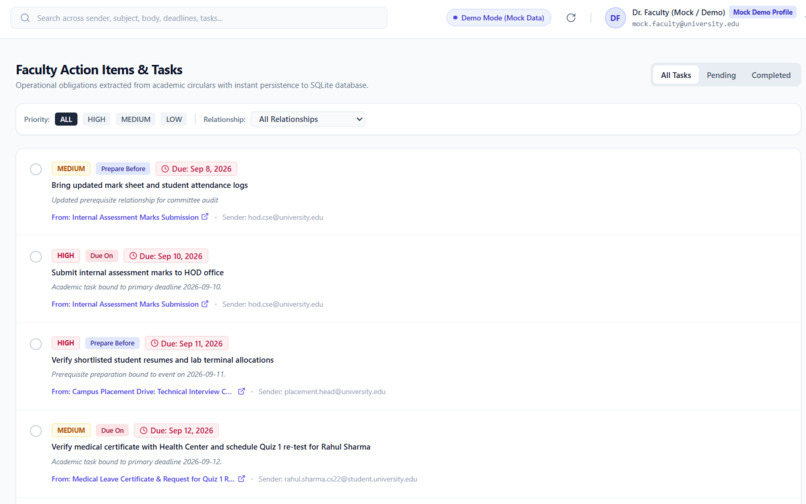The image size is (806, 504).
Task: Filter priority by MEDIUM
Action: tap(136, 119)
